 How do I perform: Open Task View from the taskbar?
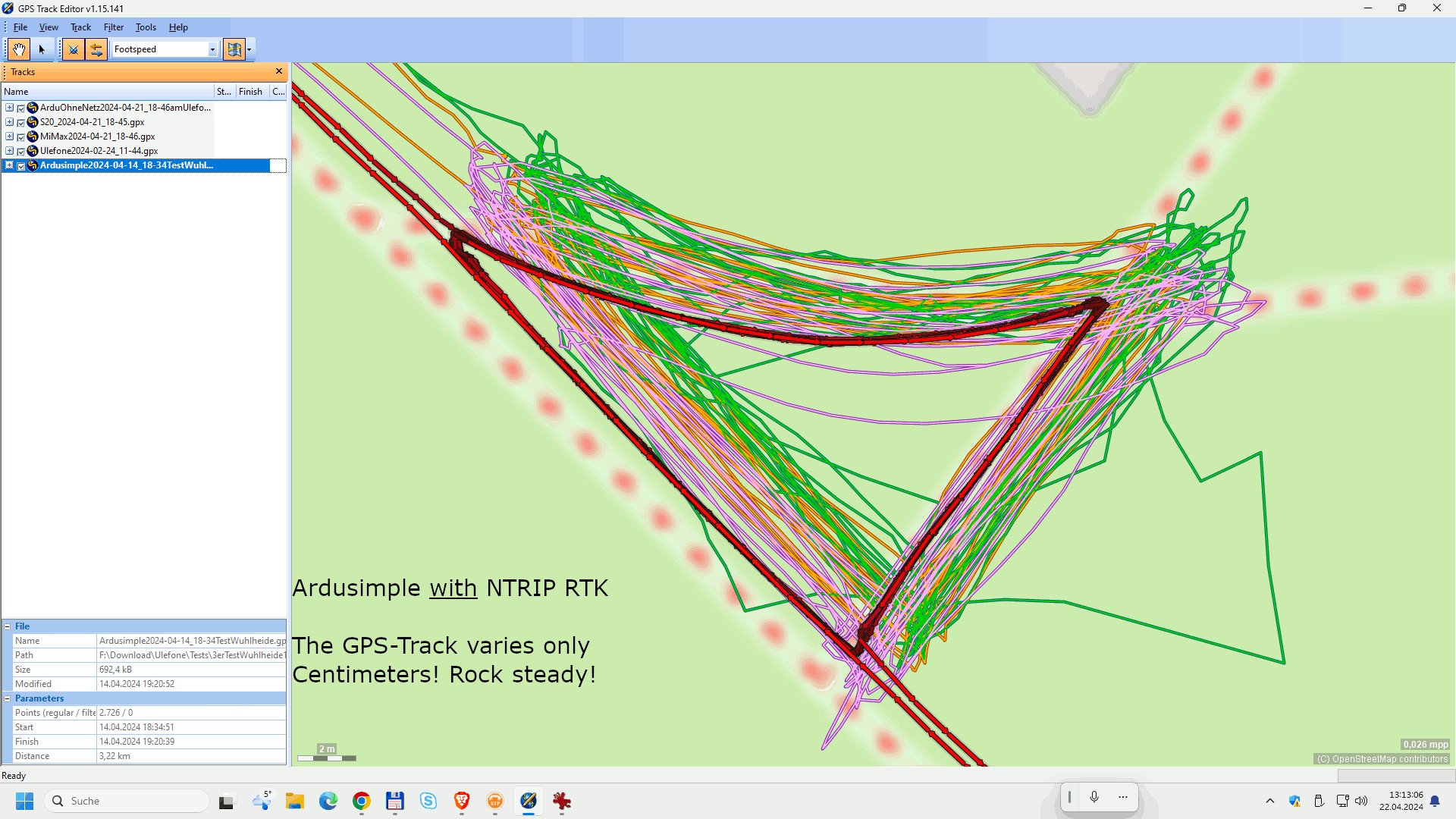pos(227,801)
